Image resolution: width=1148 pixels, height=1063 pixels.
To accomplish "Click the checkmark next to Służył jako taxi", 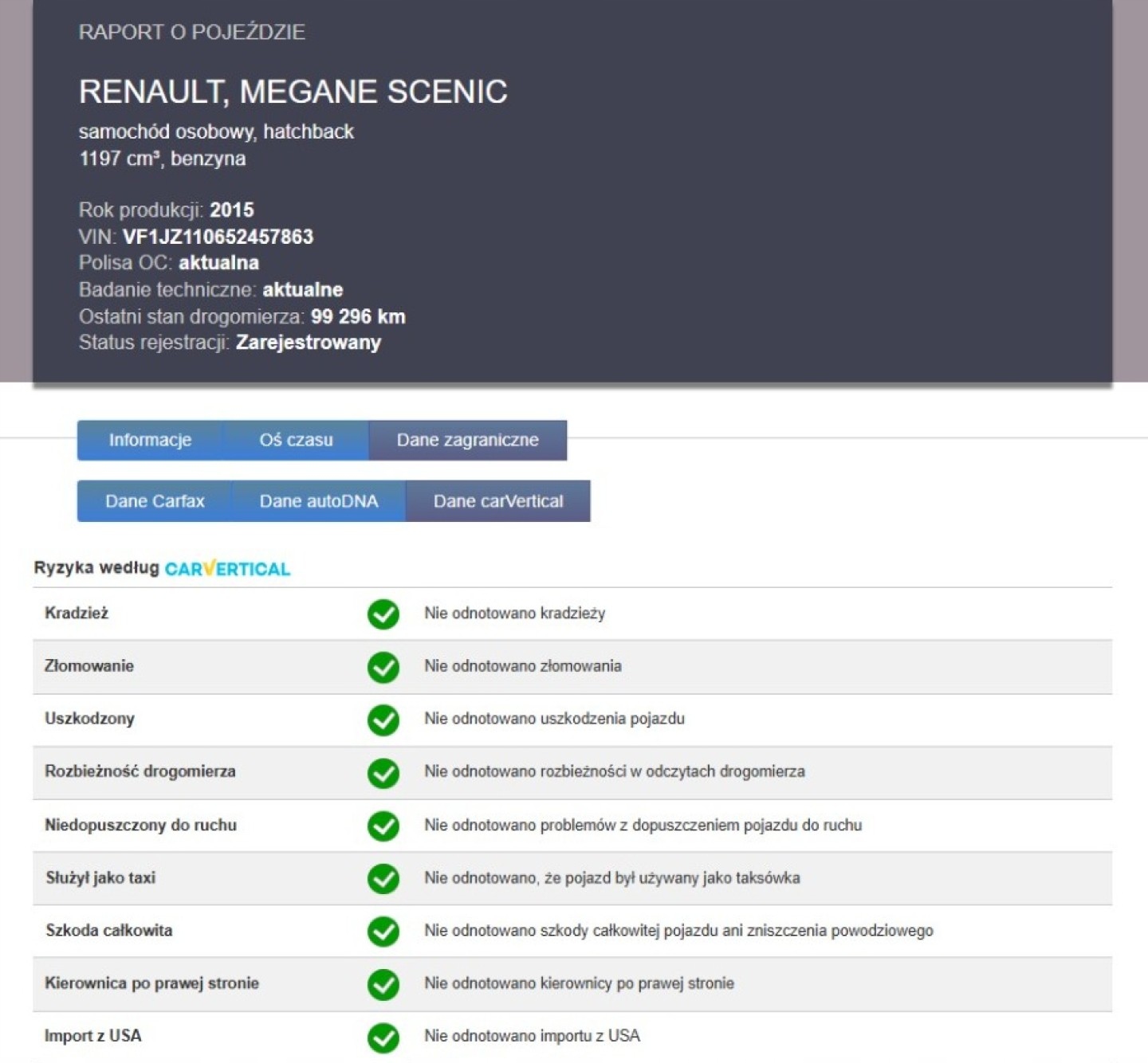I will pyautogui.click(x=383, y=878).
